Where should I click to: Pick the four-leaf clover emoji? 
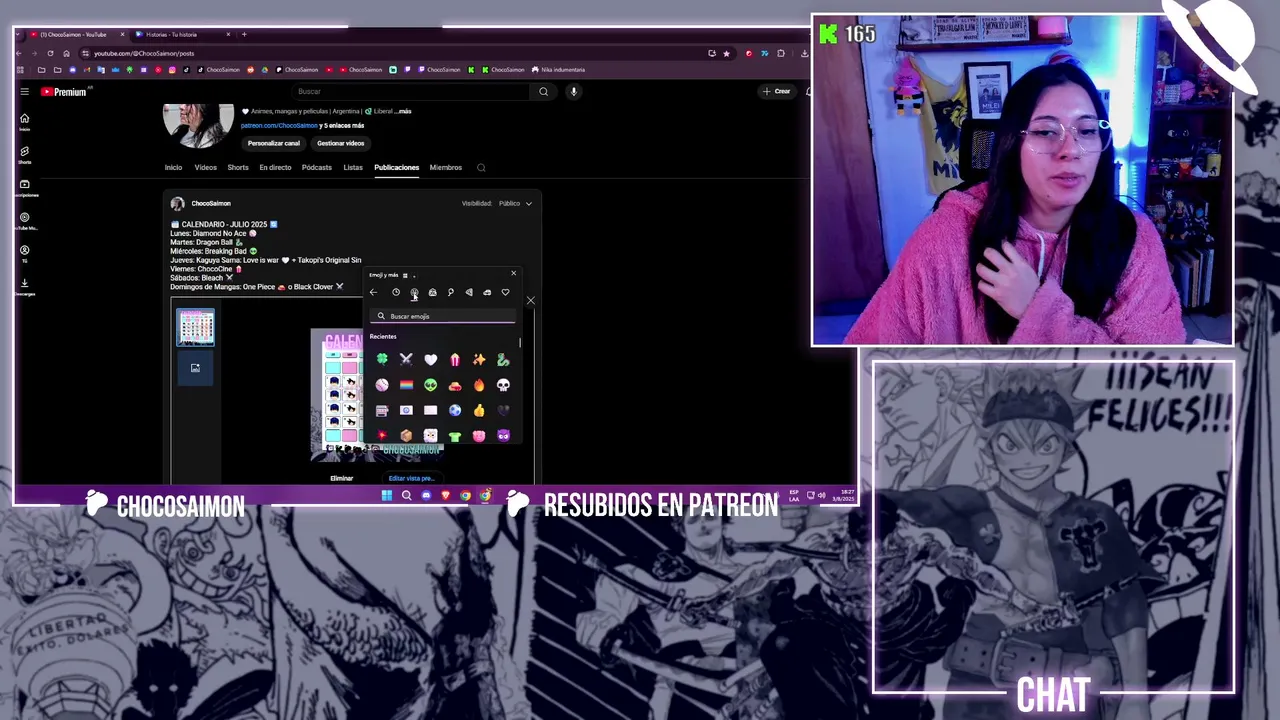pos(382,360)
